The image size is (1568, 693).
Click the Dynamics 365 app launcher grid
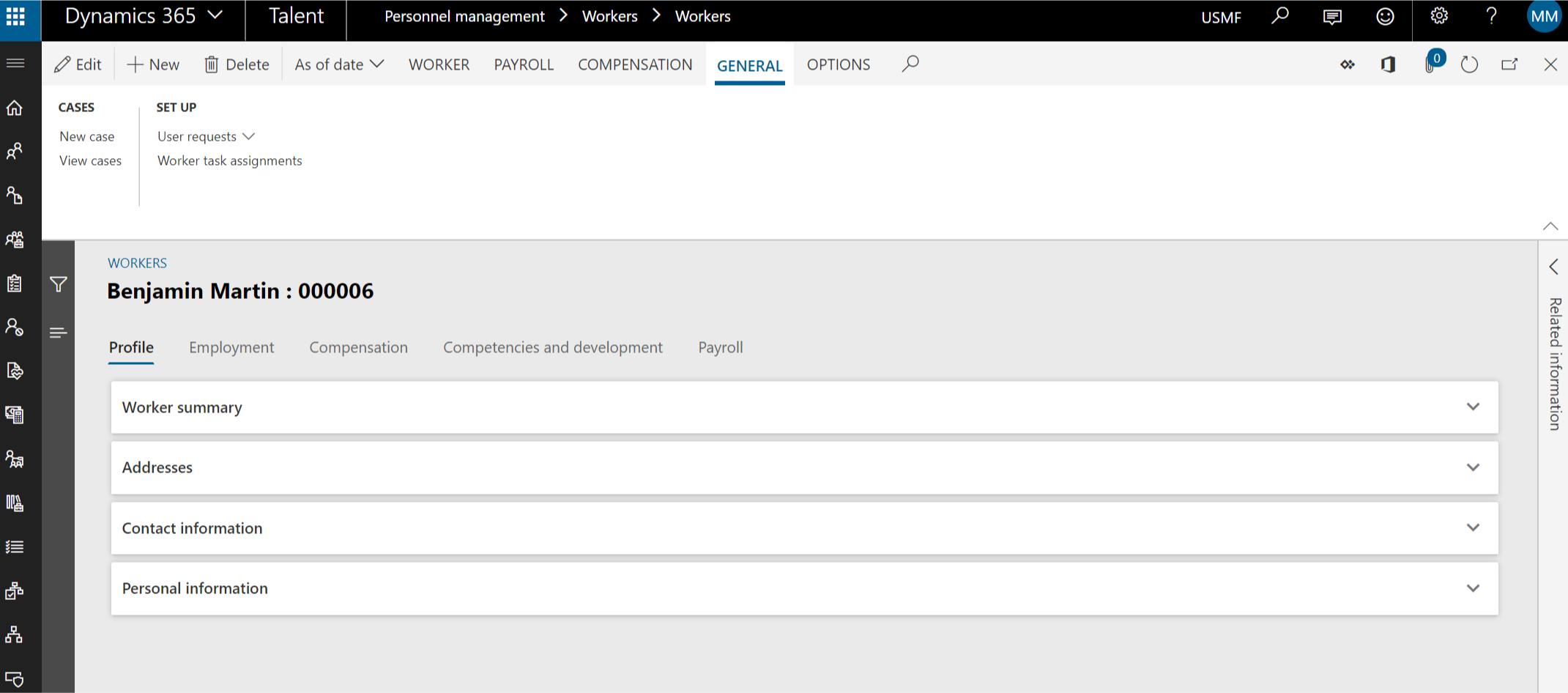[15, 15]
